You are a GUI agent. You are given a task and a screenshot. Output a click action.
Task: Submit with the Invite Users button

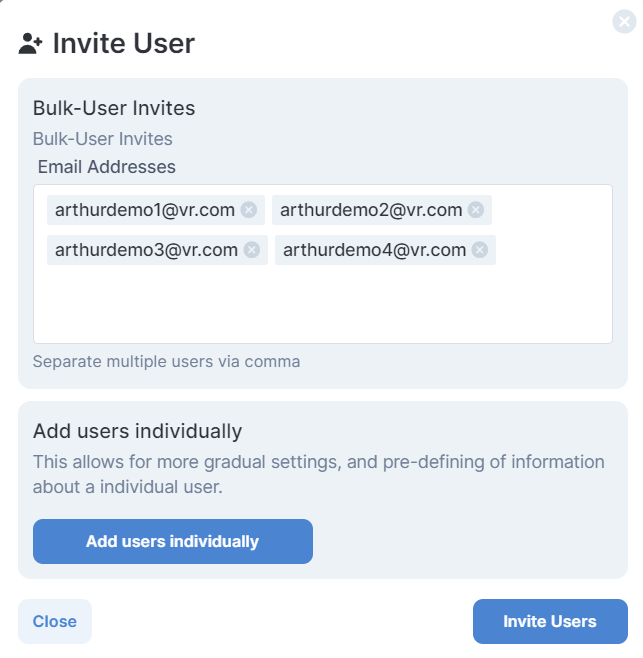tap(550, 621)
